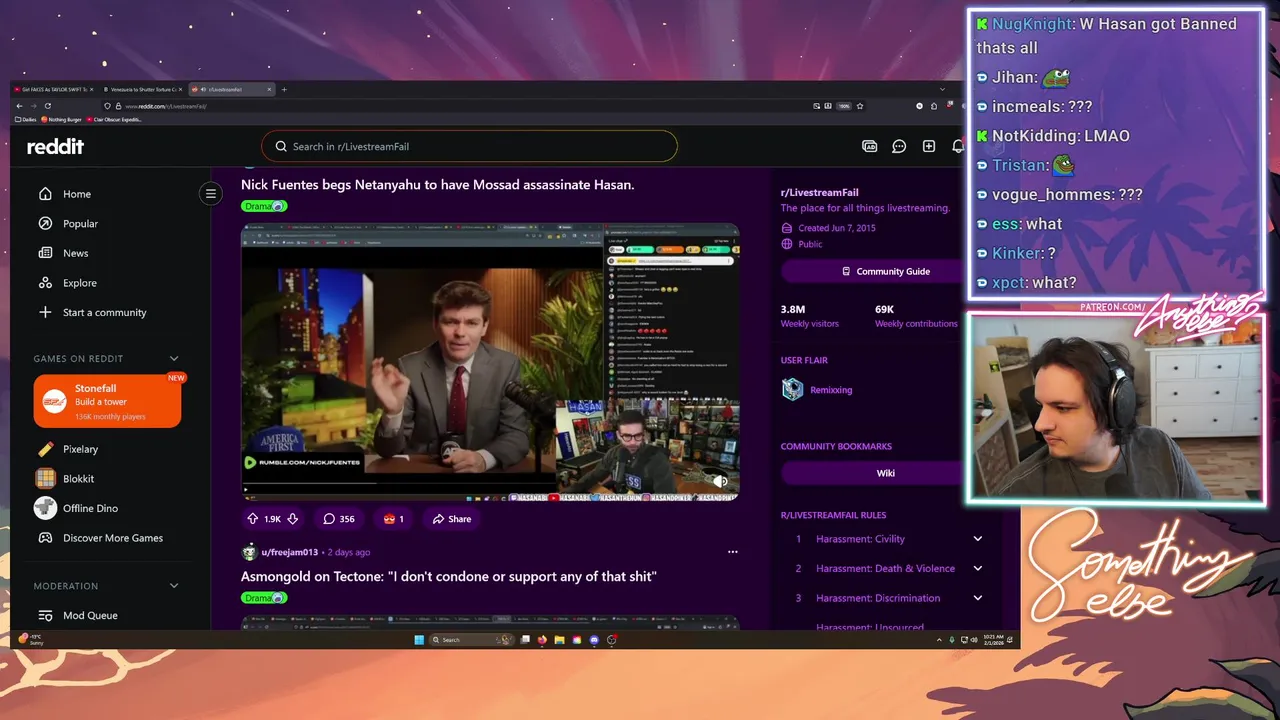The image size is (1280, 720).
Task: Open the Nothing Burger bookmark
Action: coord(62,119)
